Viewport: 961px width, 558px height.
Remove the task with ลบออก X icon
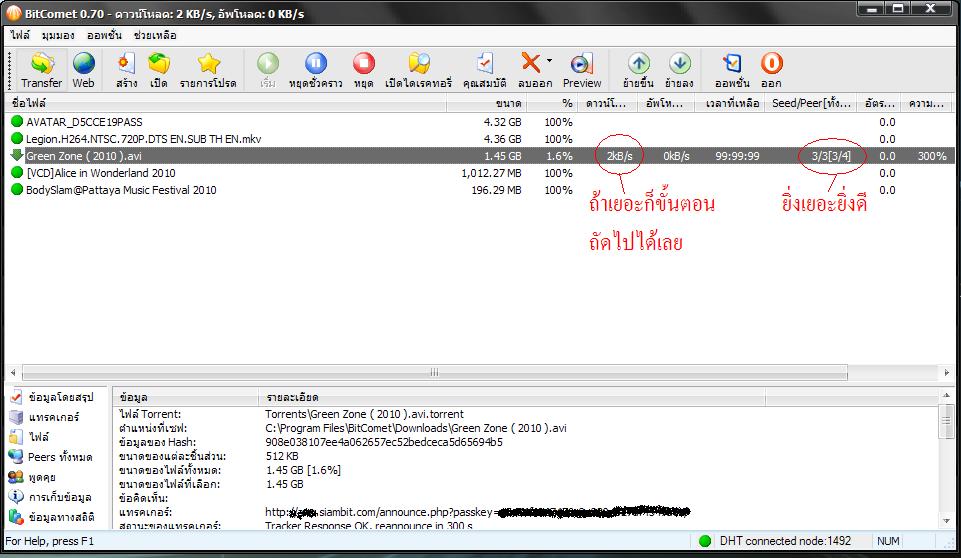[x=531, y=63]
